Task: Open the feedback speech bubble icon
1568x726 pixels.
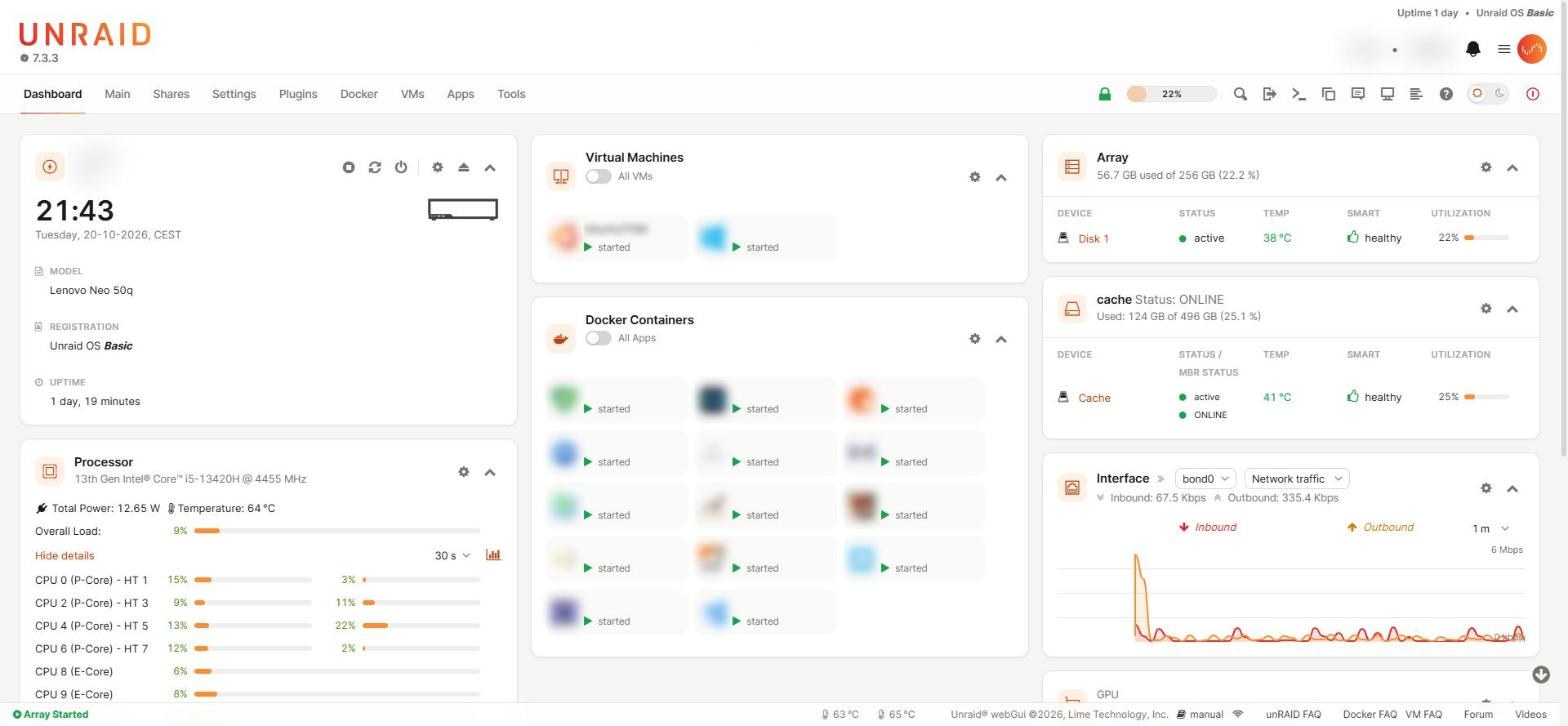Action: tap(1357, 94)
